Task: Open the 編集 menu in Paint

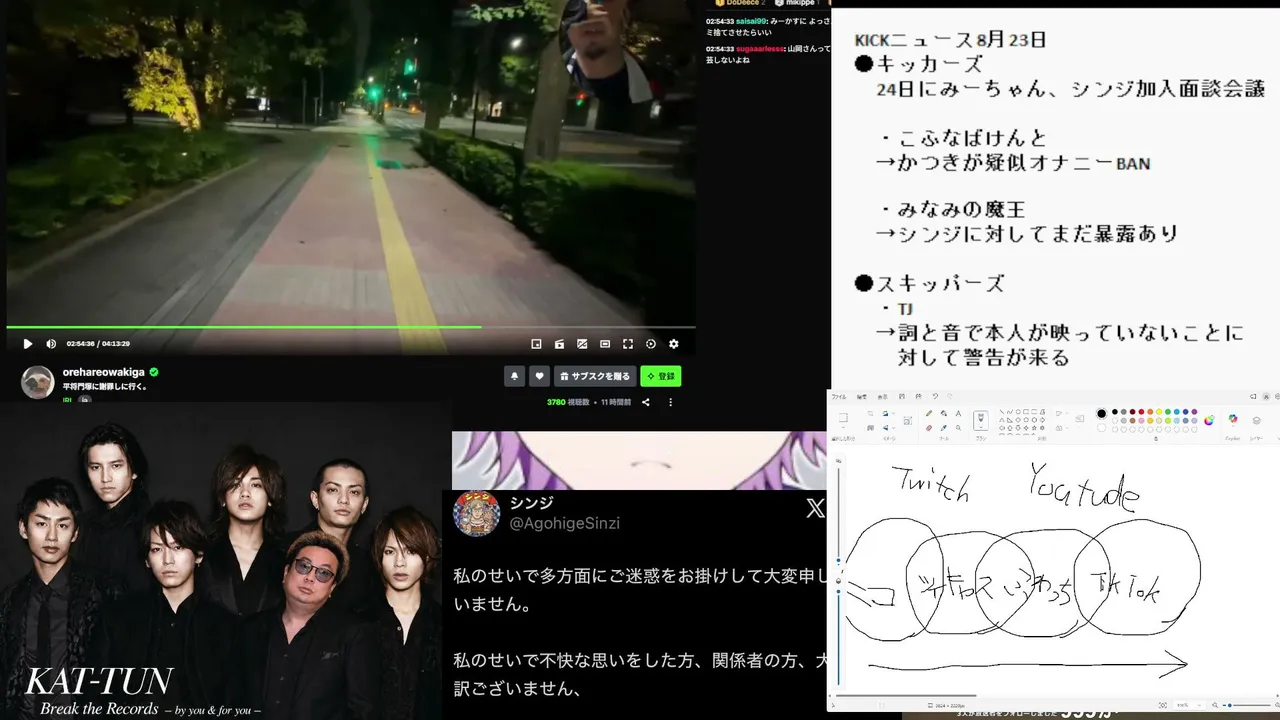Action: (x=862, y=397)
